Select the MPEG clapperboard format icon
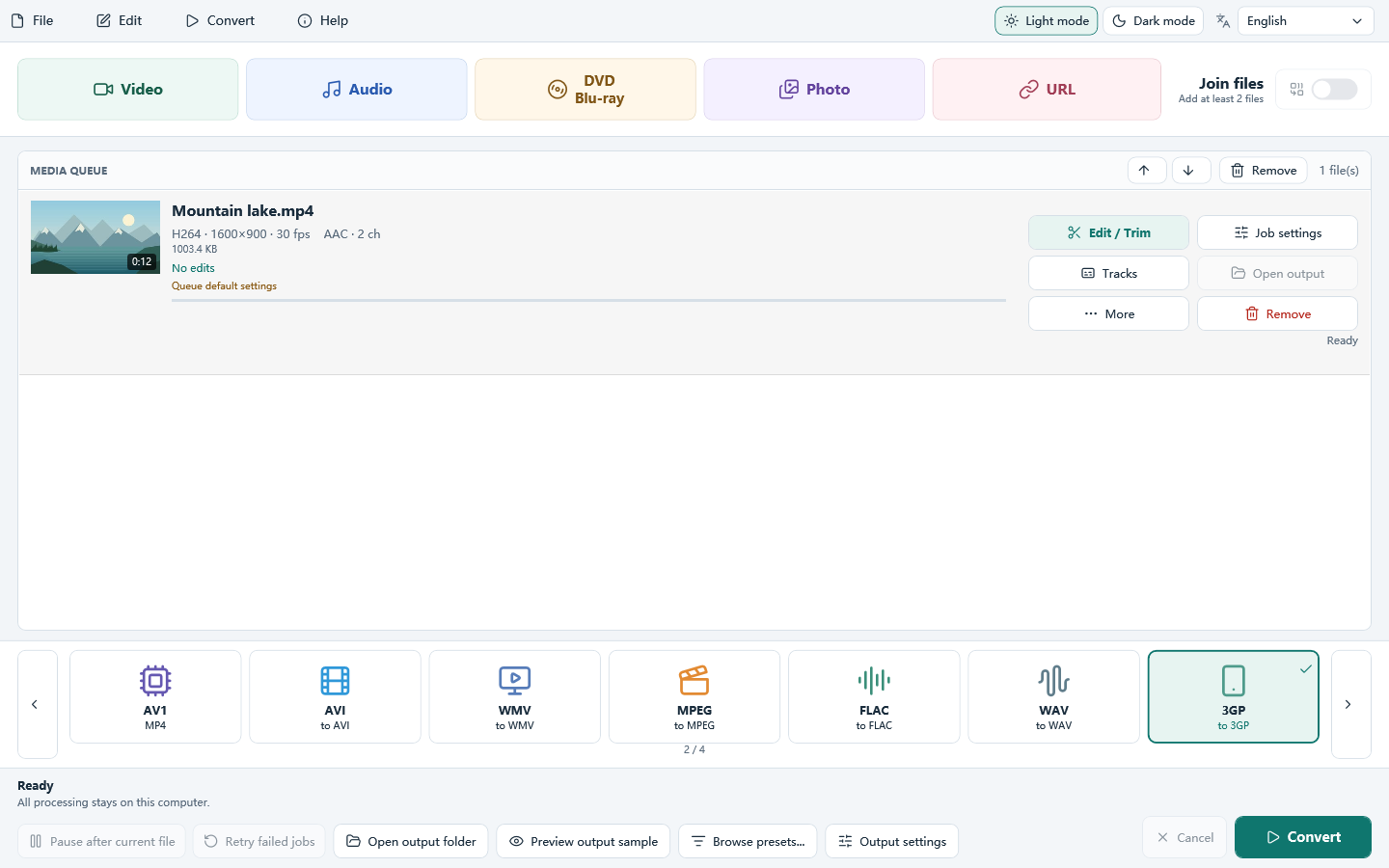Screen dimensions: 1389x868 [694, 681]
